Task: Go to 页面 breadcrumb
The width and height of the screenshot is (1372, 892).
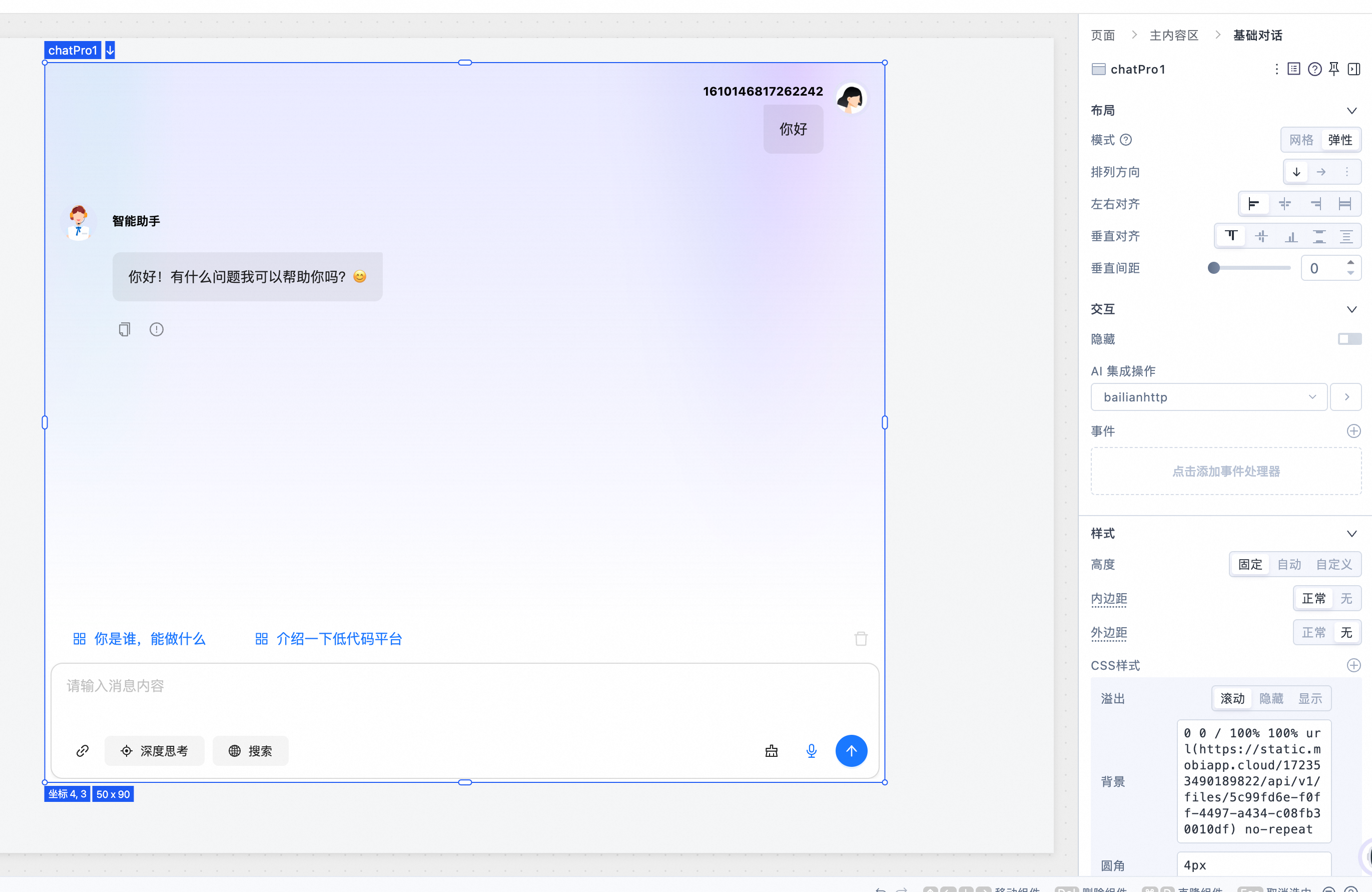Action: tap(1102, 35)
